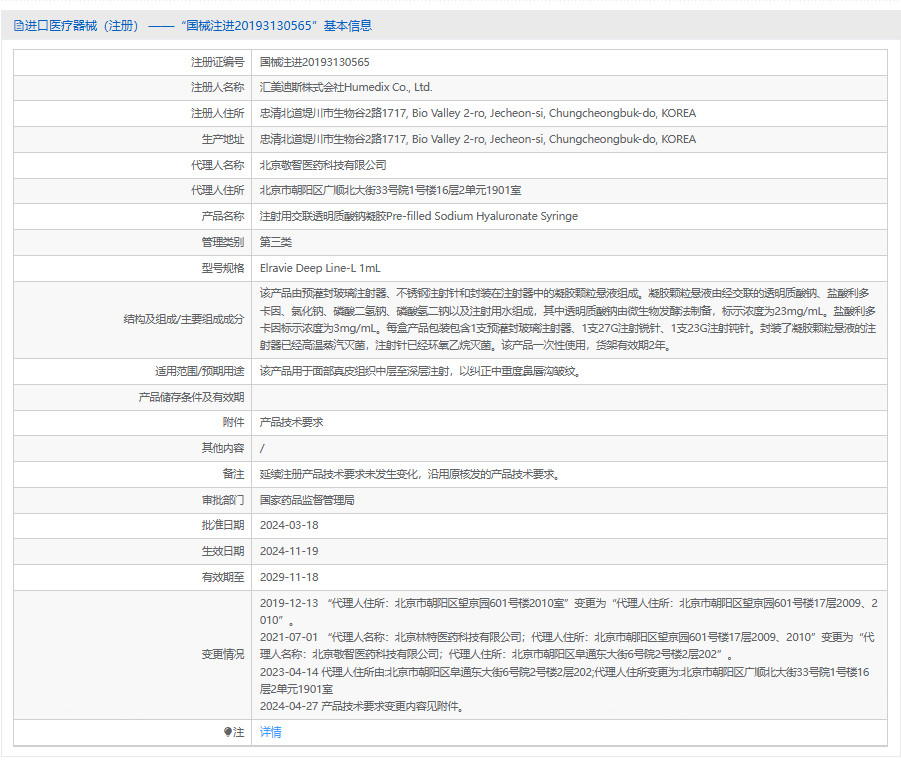Click product name Pre-filled Sodium Hyaluronate Syringe
Screen dimensions: 901x780
tap(418, 216)
